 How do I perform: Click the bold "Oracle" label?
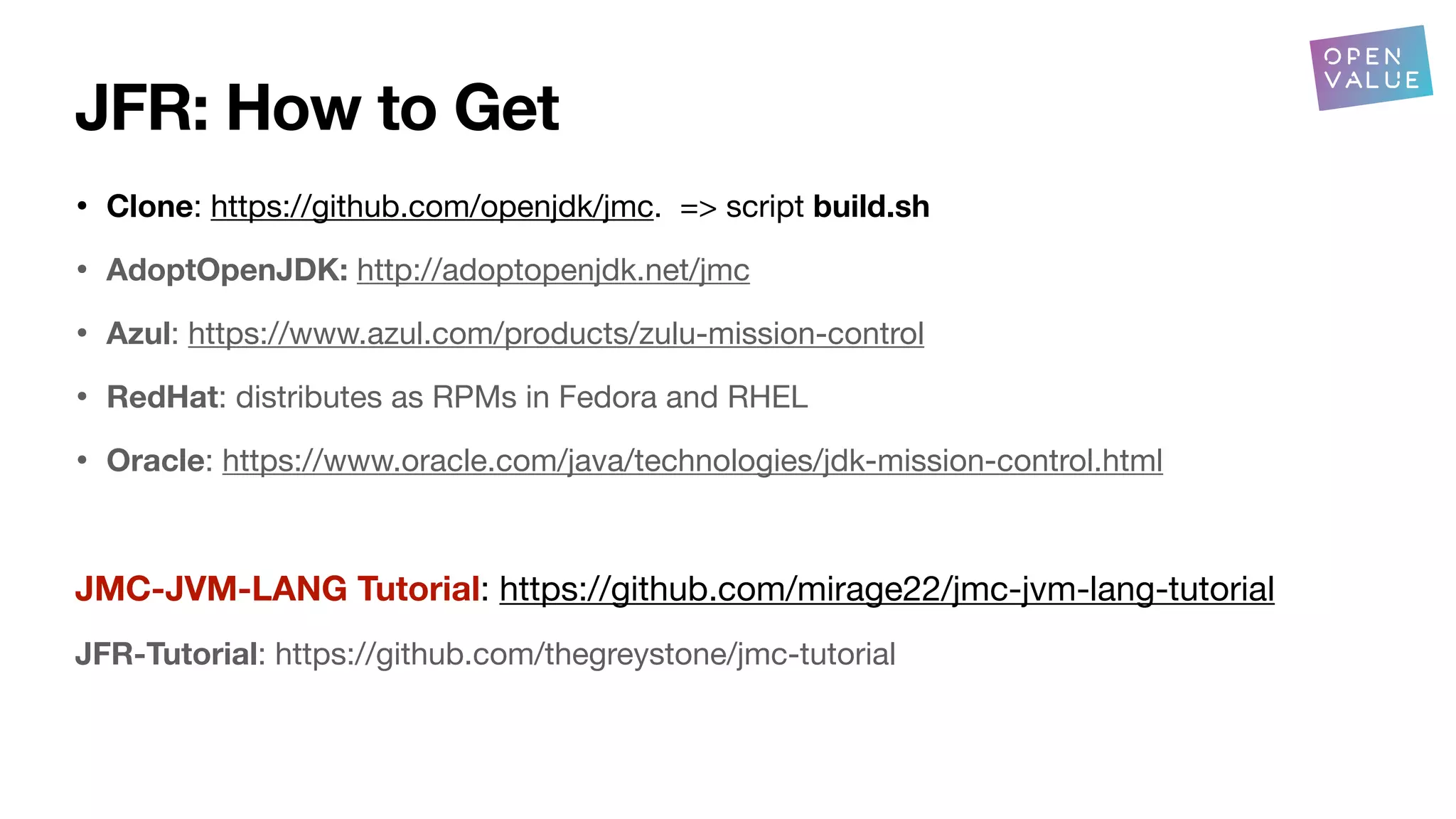click(156, 461)
